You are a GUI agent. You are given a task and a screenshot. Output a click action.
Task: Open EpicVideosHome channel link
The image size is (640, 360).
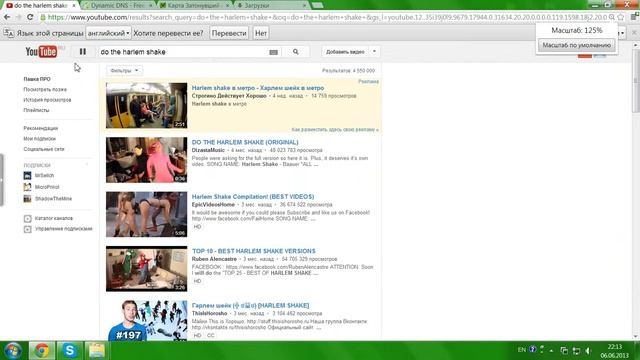point(213,204)
